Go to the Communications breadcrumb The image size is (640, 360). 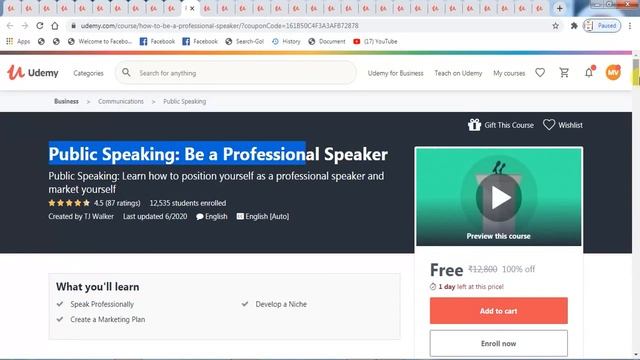click(121, 101)
